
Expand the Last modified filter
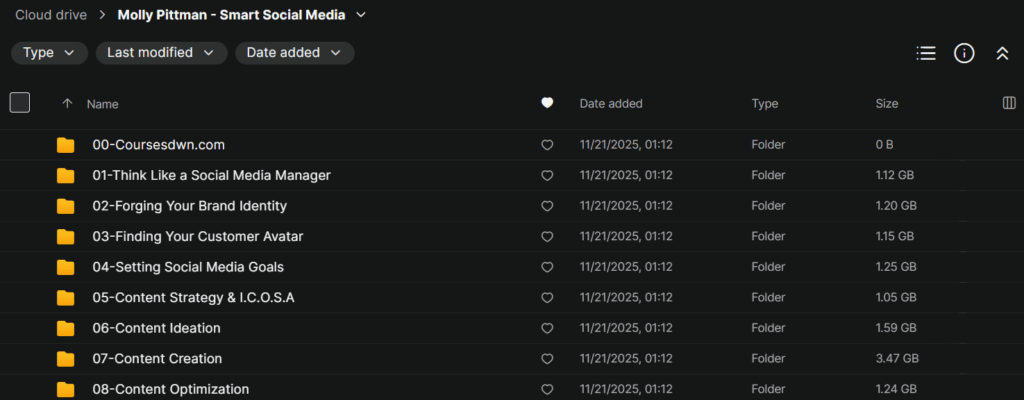coord(161,53)
